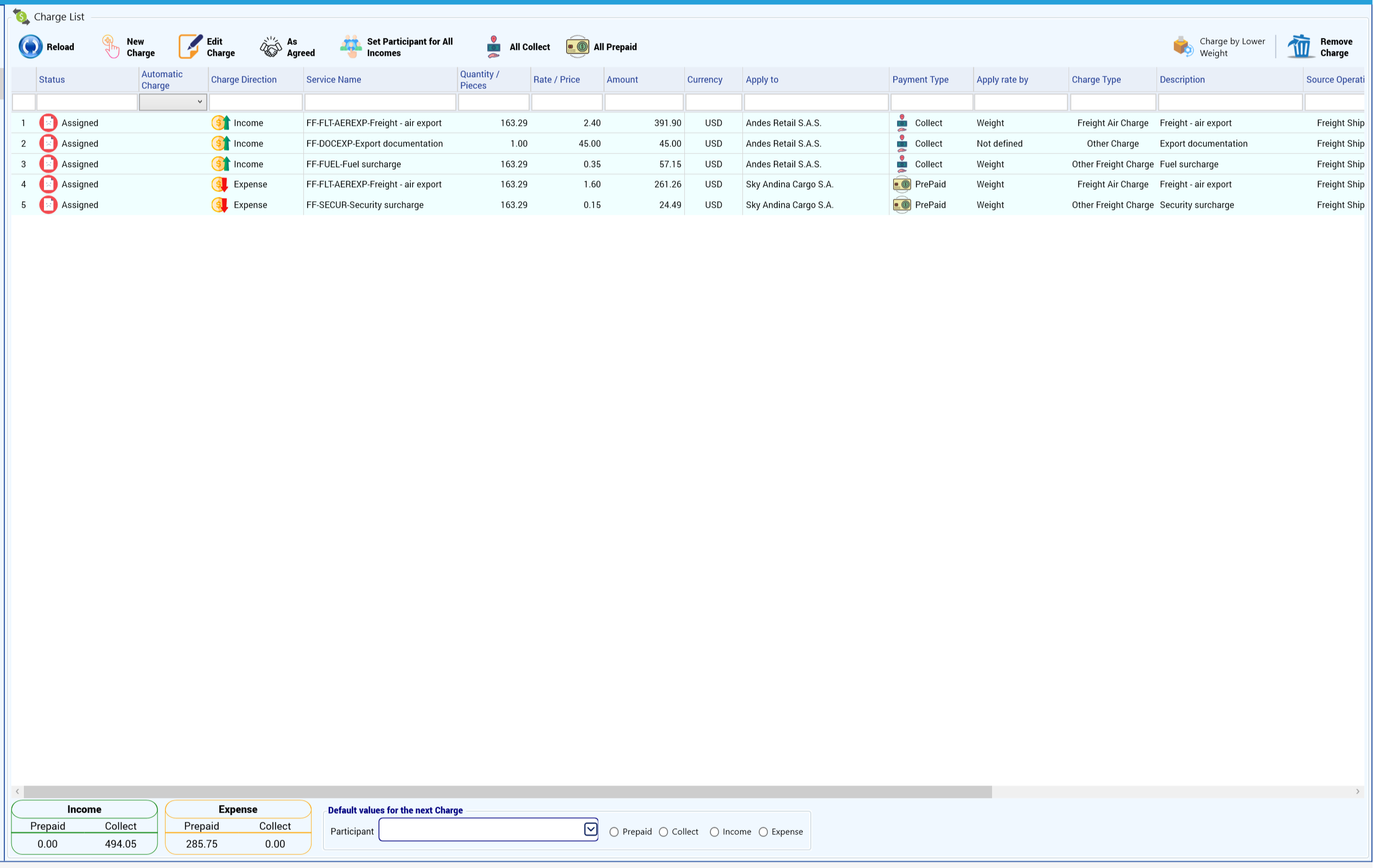Set All Prepaid payment type
Screen dimensions: 1373x868
click(601, 47)
